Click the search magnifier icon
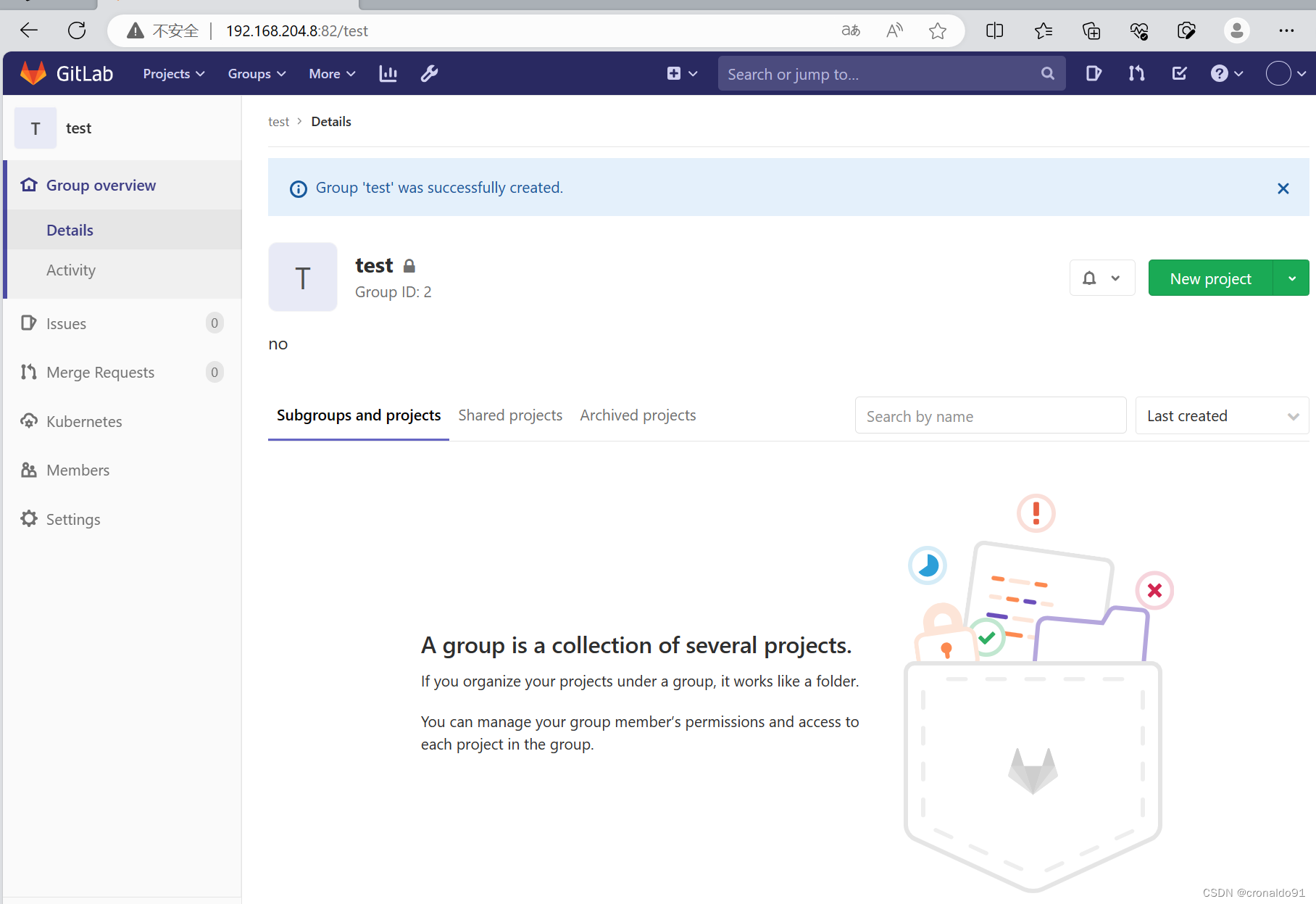 coord(1048,73)
